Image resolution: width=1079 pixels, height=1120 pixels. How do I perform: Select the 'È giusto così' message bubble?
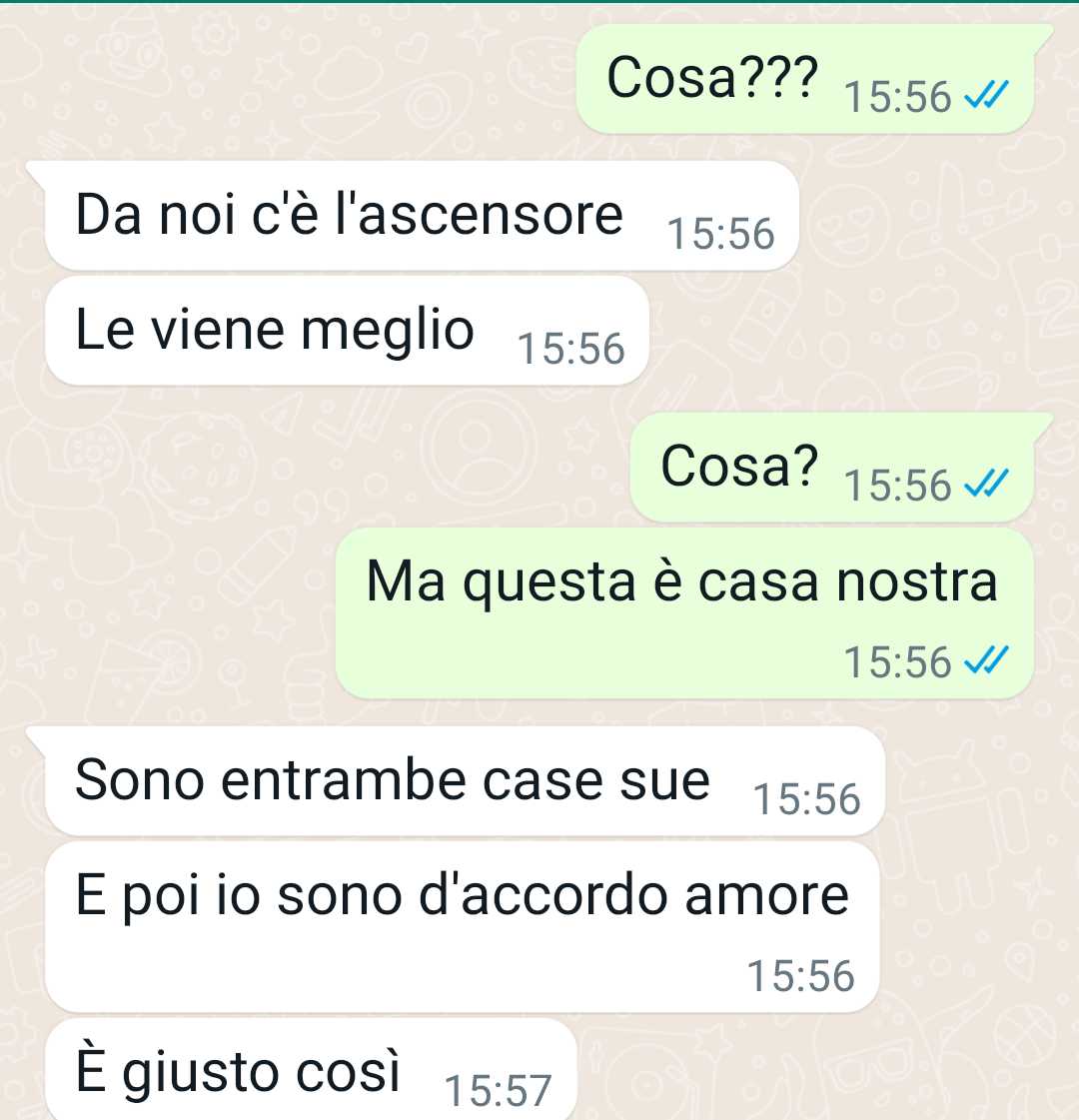[311, 1070]
